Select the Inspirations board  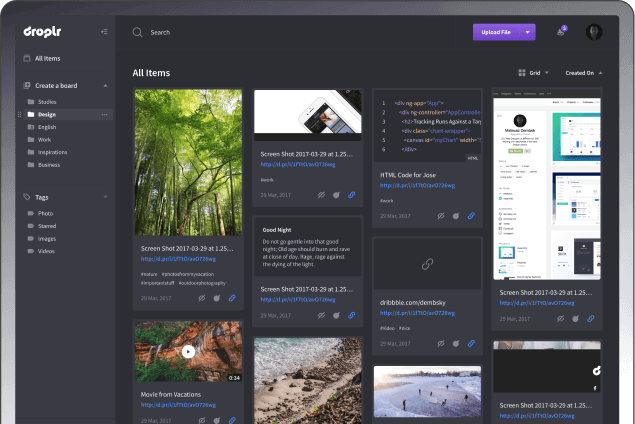52,152
